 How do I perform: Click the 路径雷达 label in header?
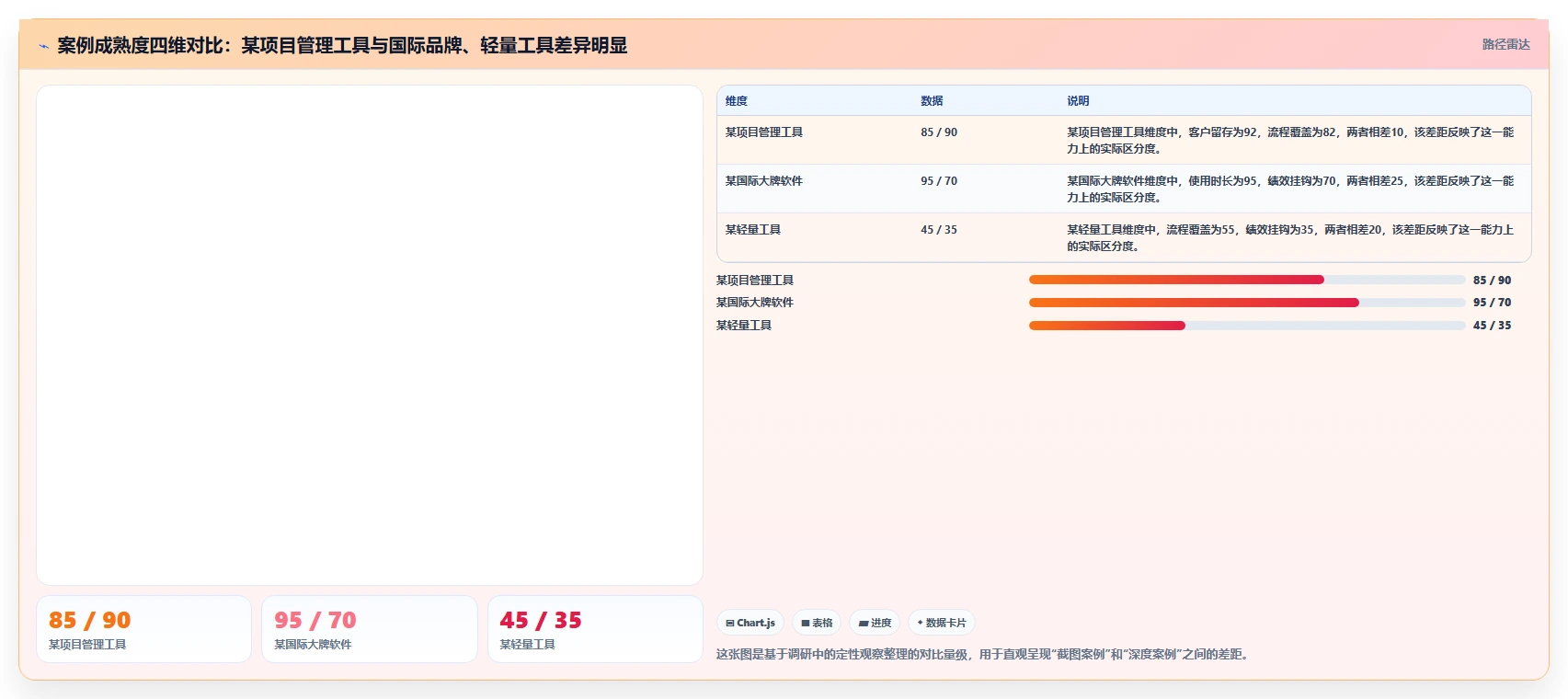[1505, 44]
